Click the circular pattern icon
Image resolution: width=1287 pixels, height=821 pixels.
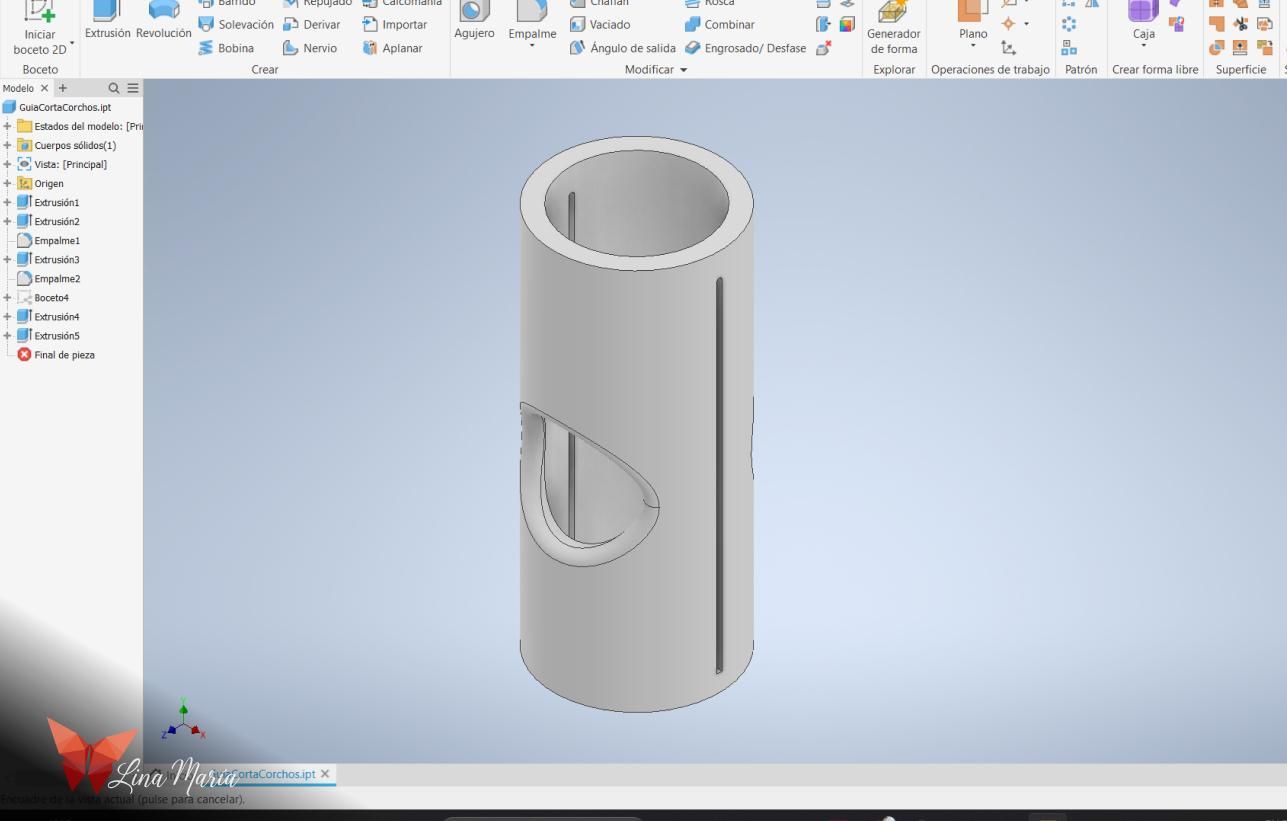pos(1069,24)
